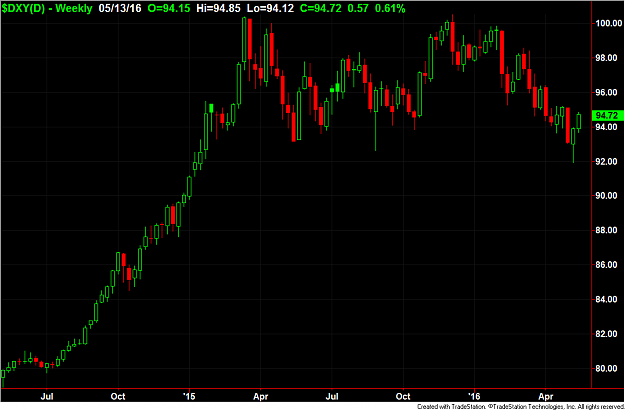
Task: Click the 80.00 price axis label
Action: pyautogui.click(x=607, y=368)
